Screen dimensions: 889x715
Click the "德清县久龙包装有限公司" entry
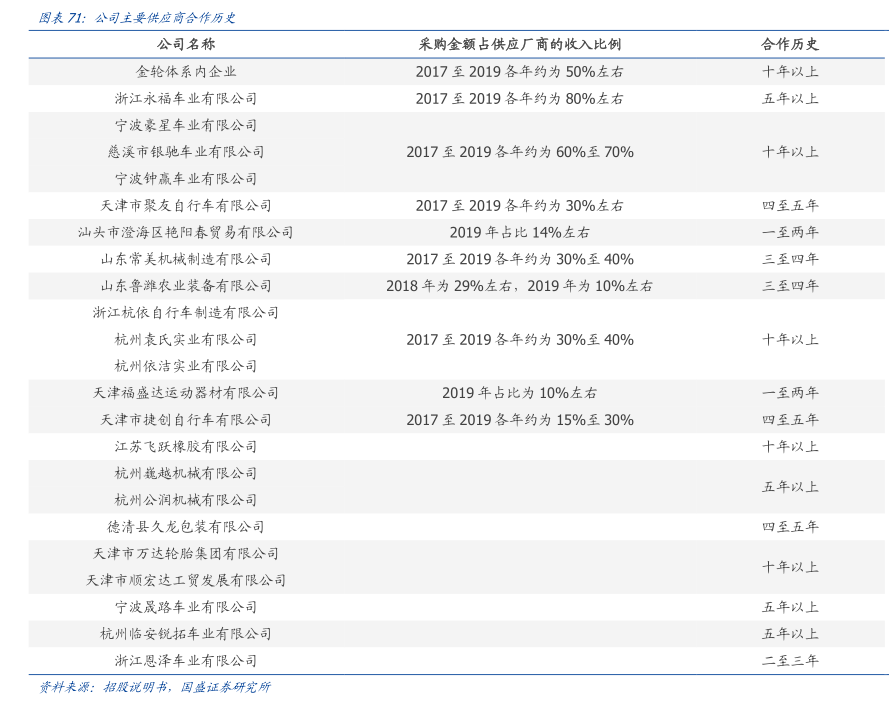click(x=186, y=527)
